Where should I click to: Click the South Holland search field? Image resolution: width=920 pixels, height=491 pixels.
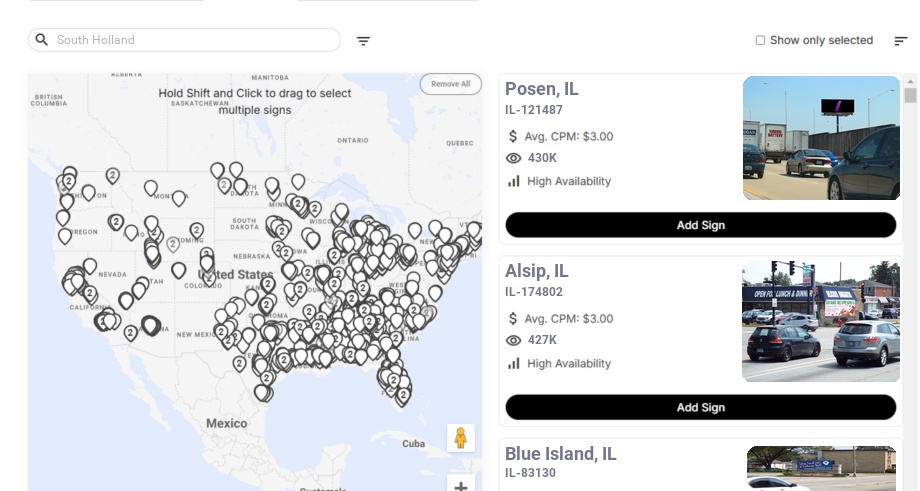pos(190,40)
